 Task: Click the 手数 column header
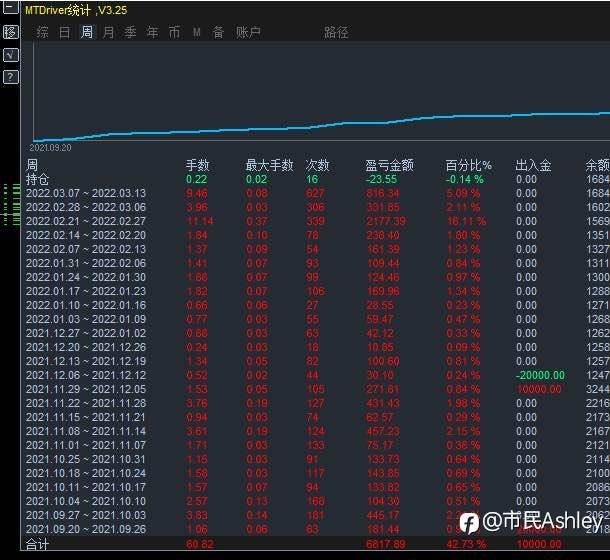[198, 165]
